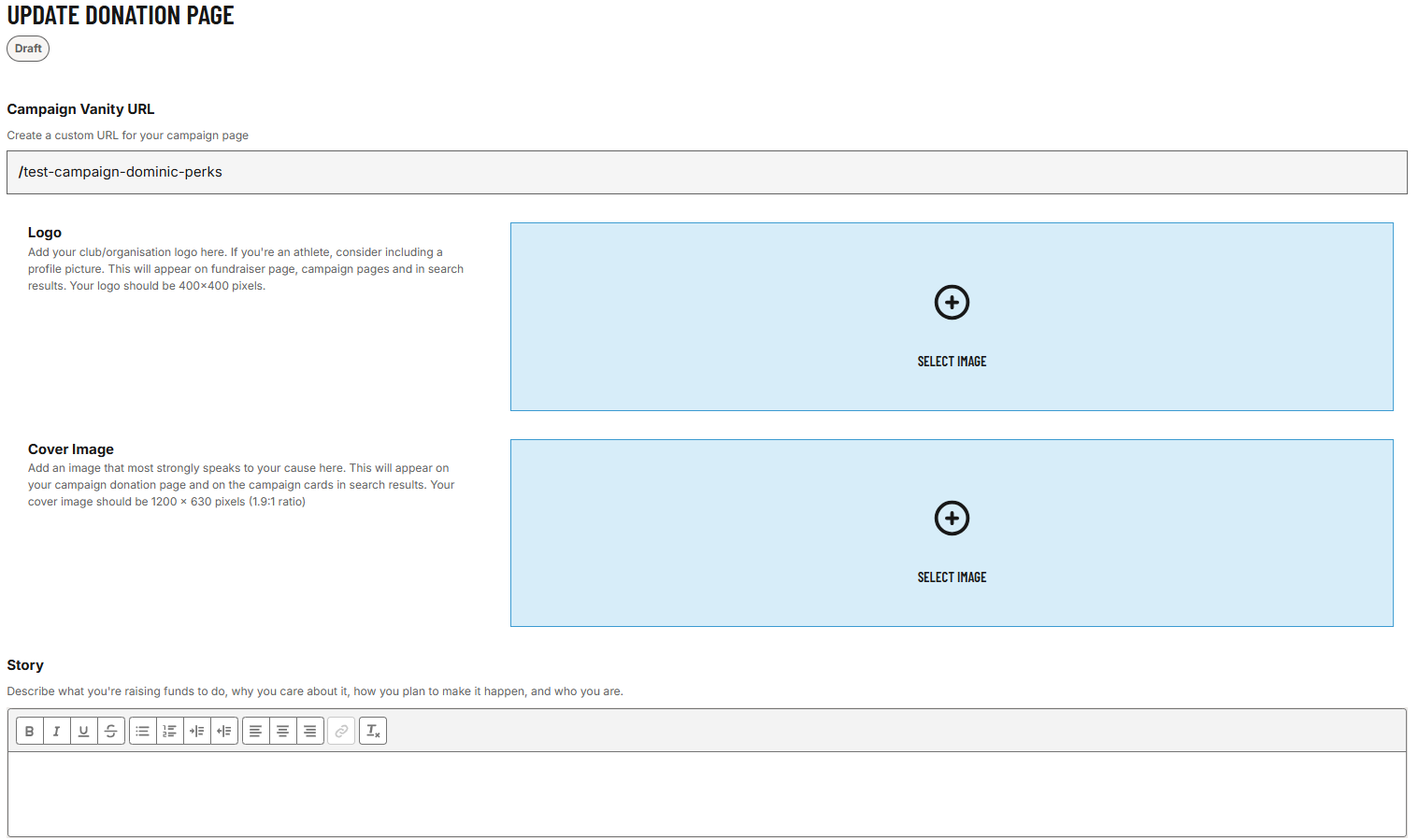Screen dimensions: 1418x840
Task: Insert a bulleted list
Action: click(143, 732)
